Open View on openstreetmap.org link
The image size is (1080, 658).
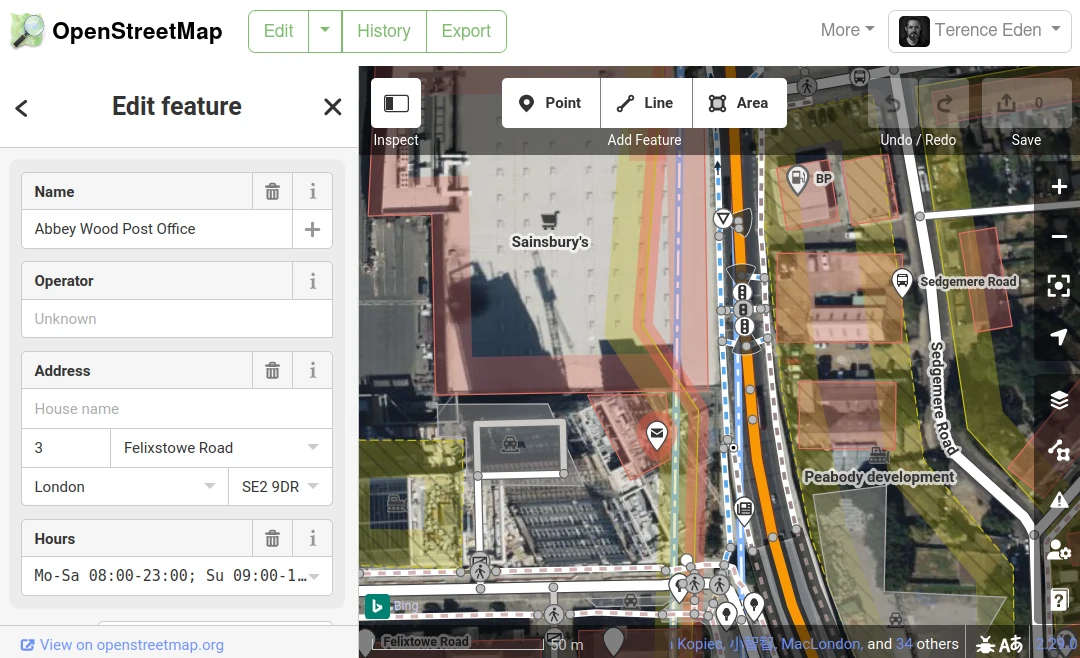point(123,645)
